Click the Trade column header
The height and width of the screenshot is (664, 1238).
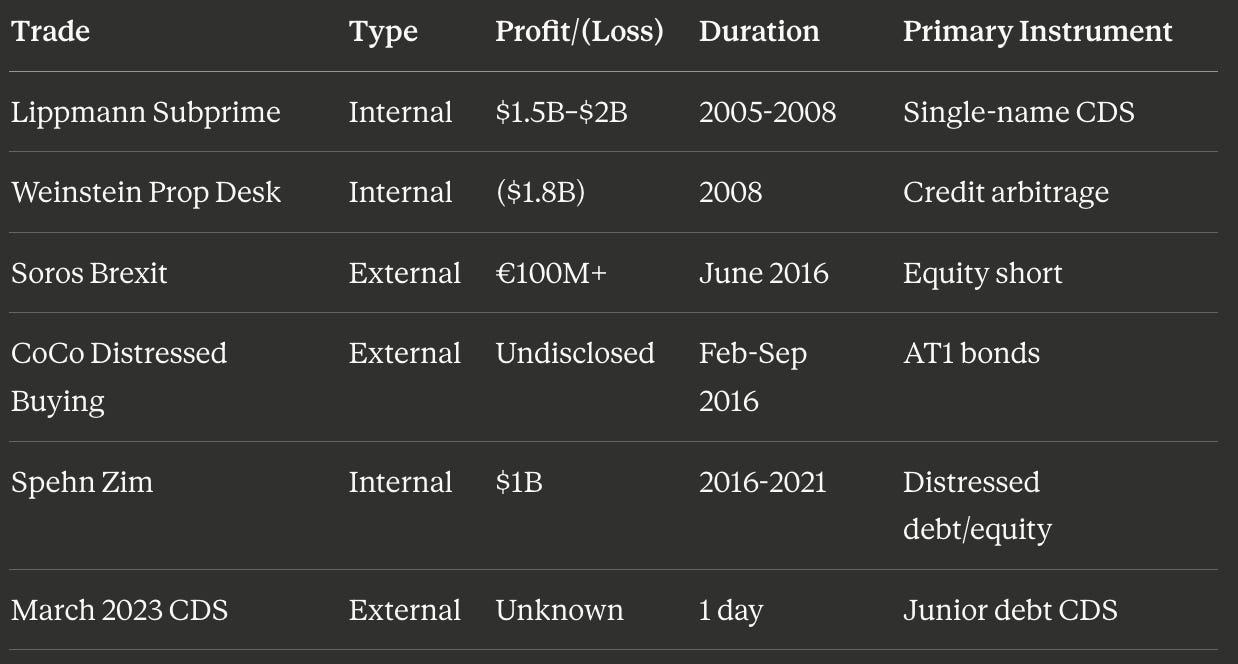pos(50,32)
